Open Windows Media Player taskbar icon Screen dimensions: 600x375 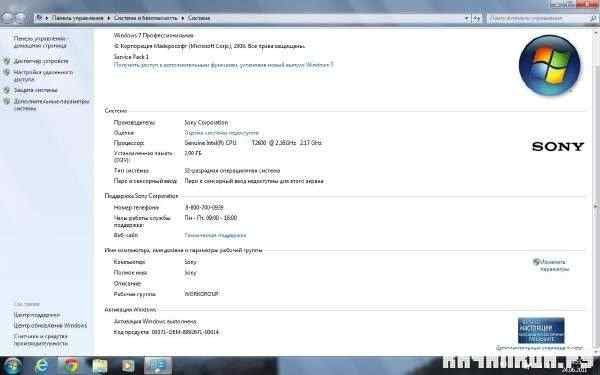pyautogui.click(x=128, y=366)
